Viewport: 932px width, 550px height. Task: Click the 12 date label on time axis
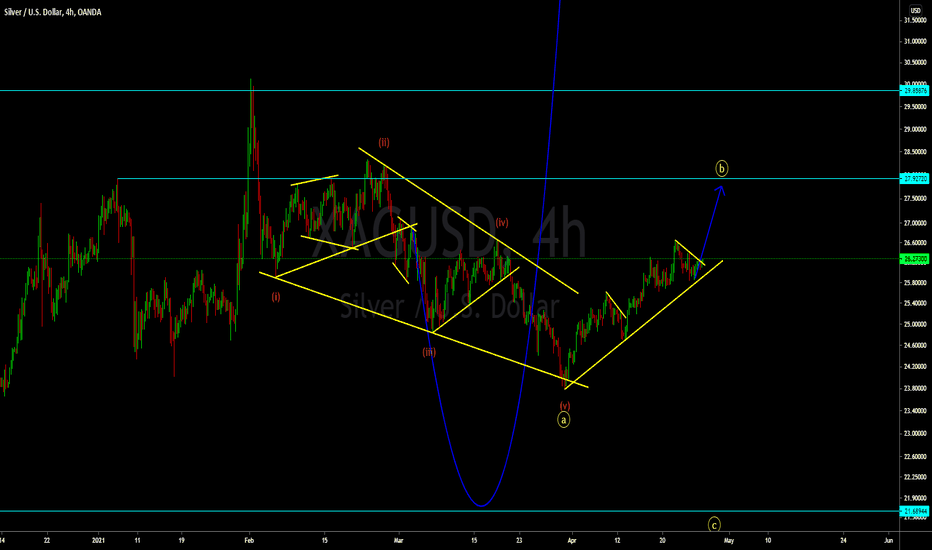617,540
